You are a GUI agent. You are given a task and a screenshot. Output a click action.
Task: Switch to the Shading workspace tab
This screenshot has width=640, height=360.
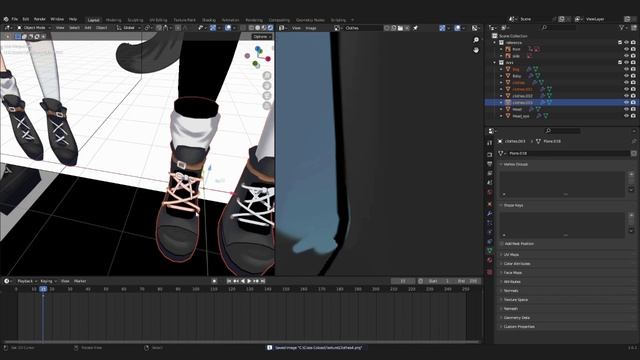pyautogui.click(x=209, y=20)
